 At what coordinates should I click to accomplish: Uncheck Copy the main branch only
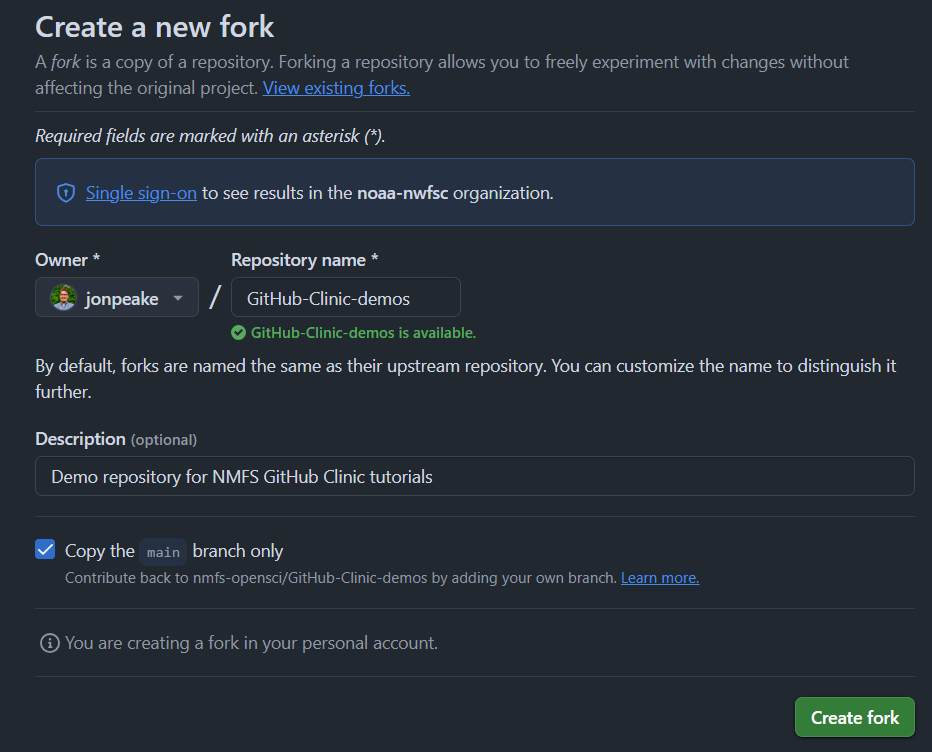pos(45,549)
